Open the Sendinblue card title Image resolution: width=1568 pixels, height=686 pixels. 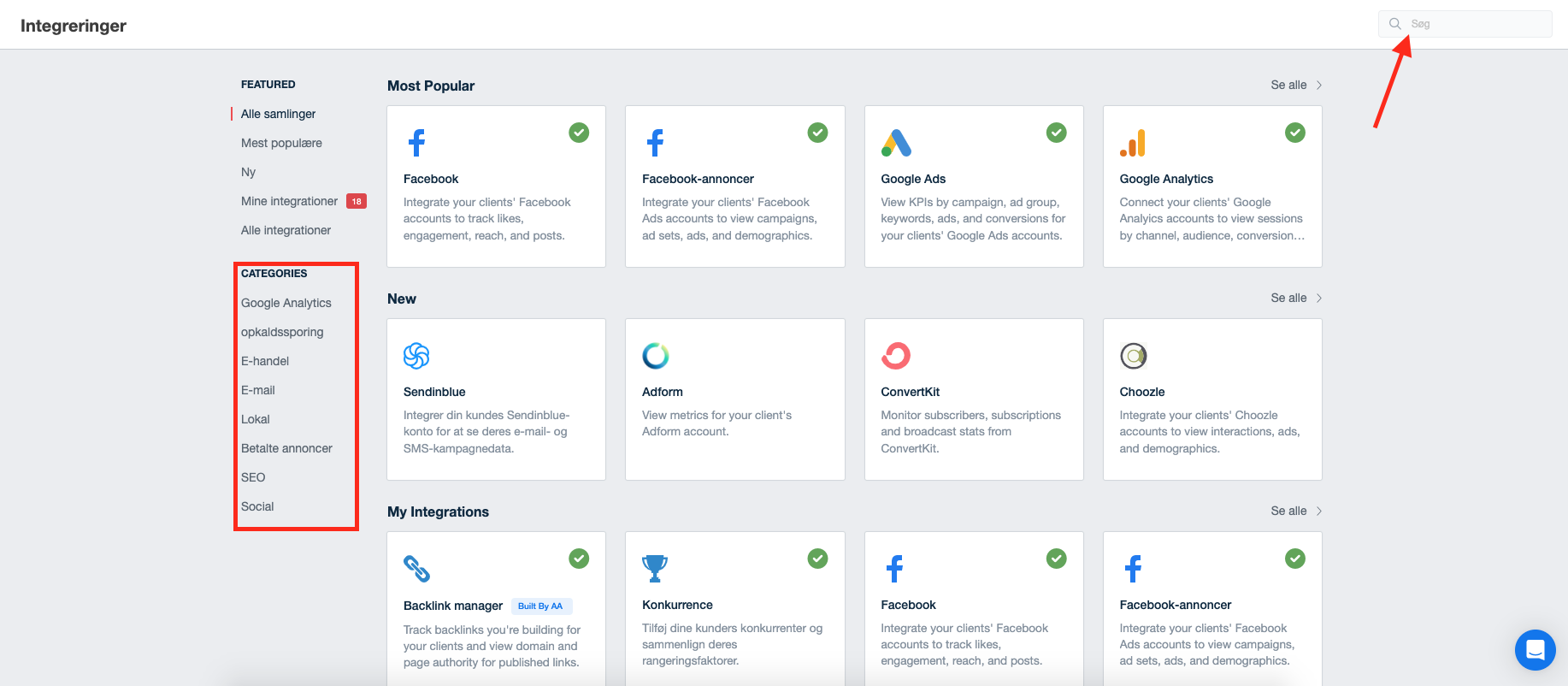pyautogui.click(x=434, y=392)
